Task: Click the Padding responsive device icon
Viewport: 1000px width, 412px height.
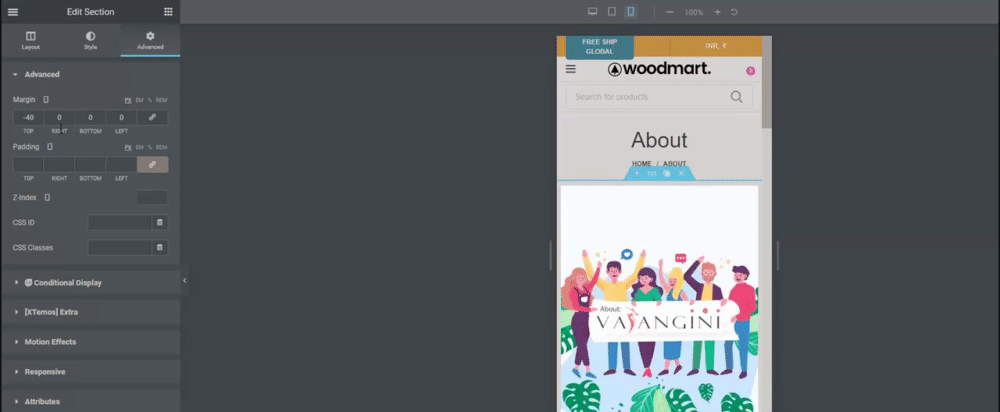Action: coord(50,147)
